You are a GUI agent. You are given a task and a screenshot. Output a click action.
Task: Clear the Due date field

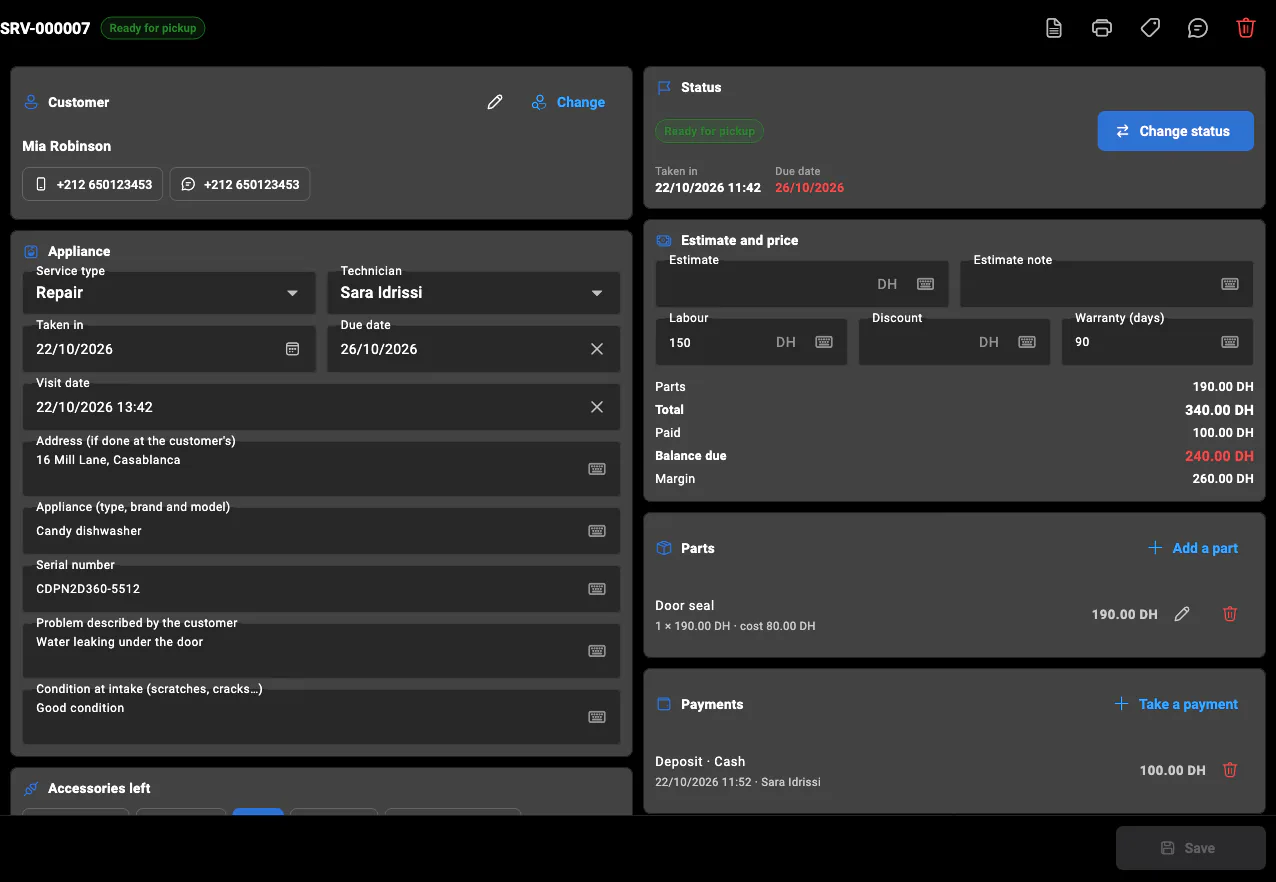tap(597, 349)
